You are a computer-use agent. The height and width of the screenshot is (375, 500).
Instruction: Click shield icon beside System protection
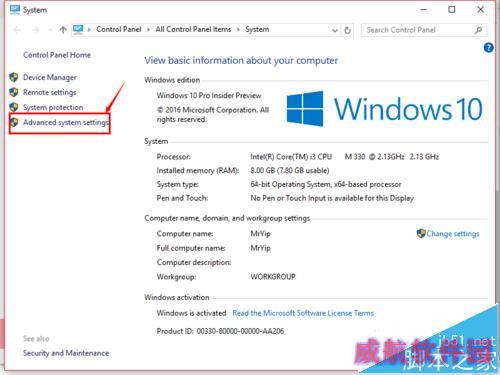tap(14, 107)
